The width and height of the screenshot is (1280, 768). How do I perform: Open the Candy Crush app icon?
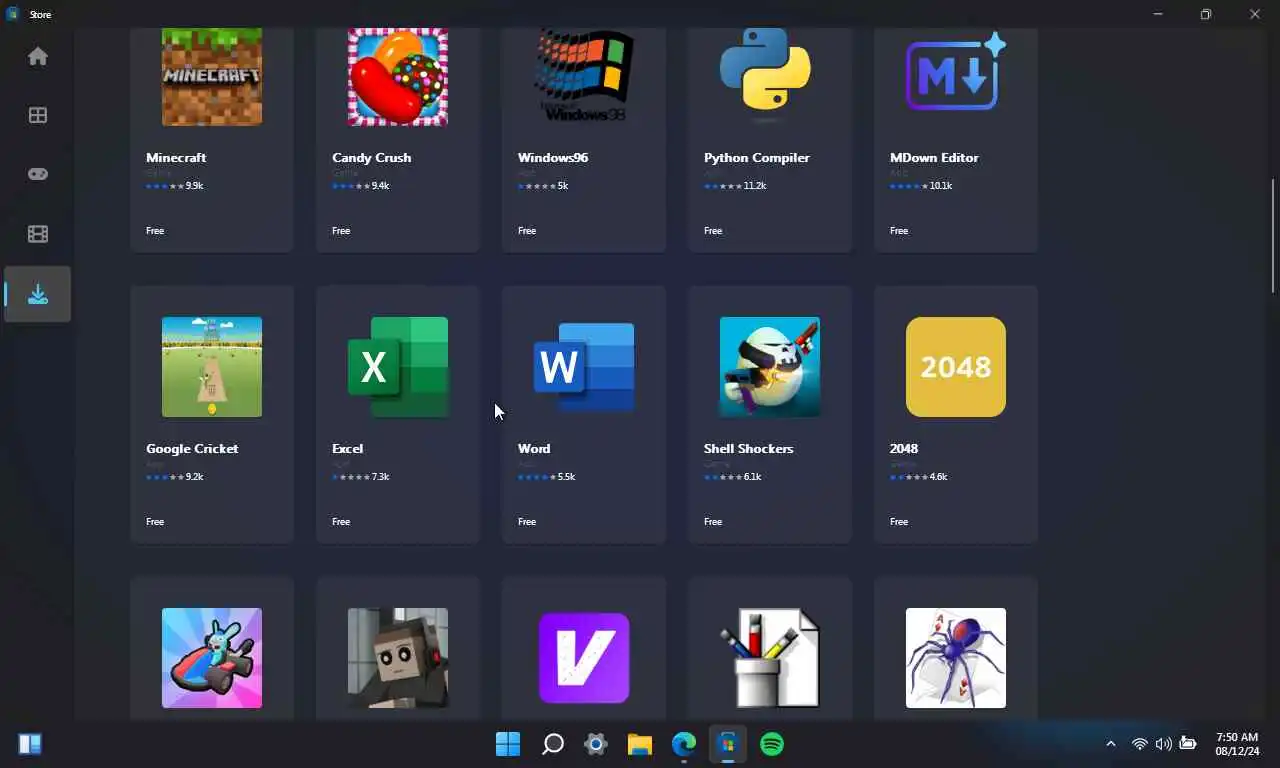[x=398, y=77]
